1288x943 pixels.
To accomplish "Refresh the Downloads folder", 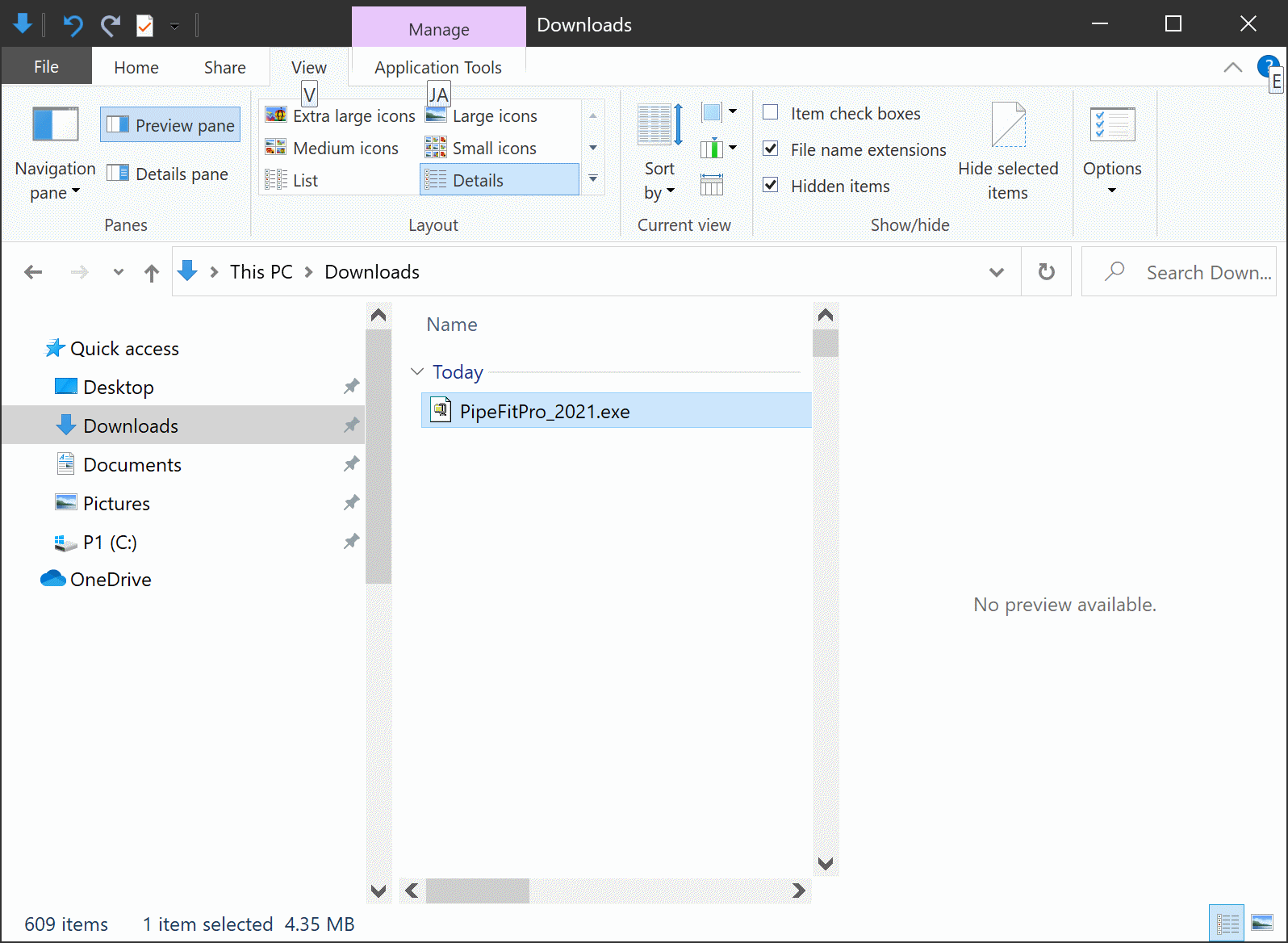I will pos(1046,272).
